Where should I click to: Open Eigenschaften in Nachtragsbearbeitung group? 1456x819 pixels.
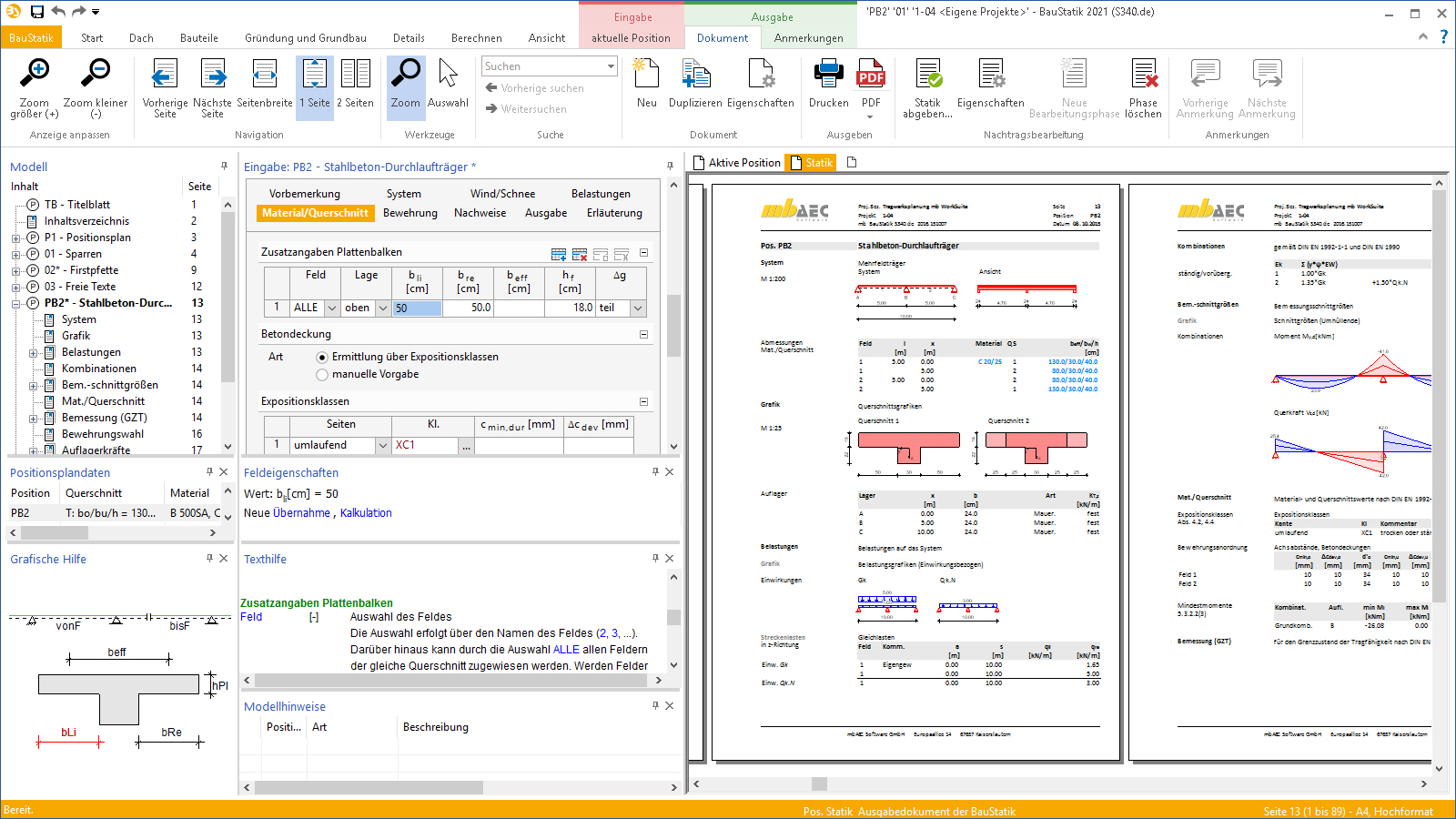coord(990,75)
